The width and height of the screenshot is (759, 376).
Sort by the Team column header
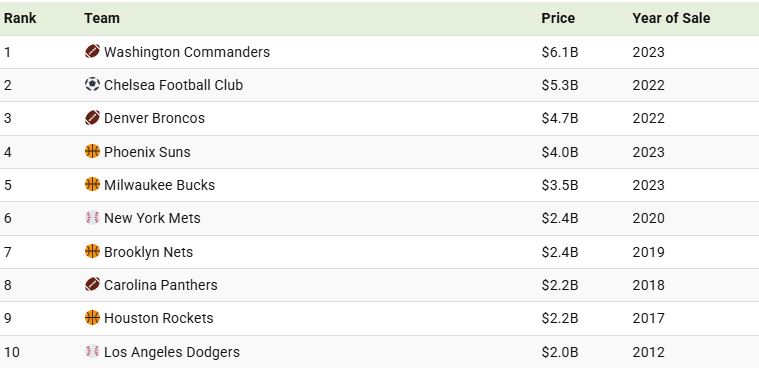[x=102, y=18]
